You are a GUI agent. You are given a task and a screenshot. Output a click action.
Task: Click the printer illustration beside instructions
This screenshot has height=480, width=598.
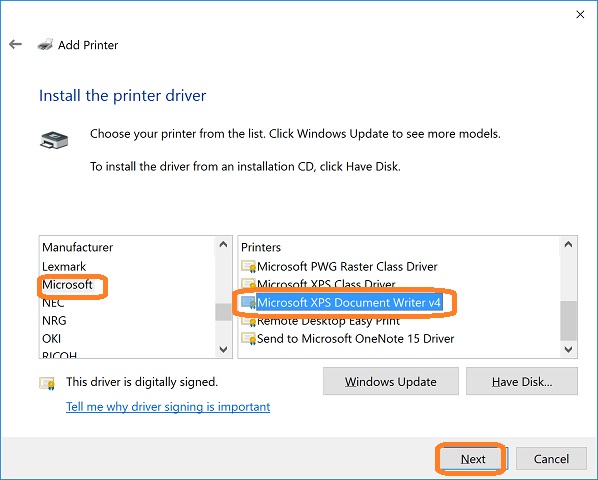tap(54, 140)
